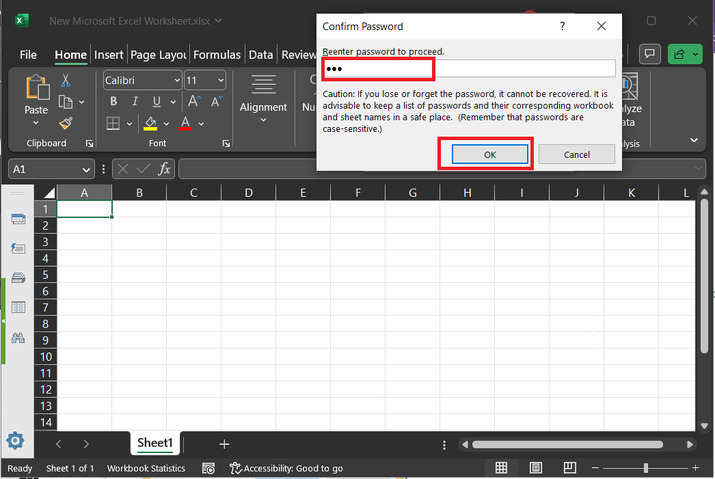Copy using the Copy icon
This screenshot has height=479, width=715.
(66, 102)
